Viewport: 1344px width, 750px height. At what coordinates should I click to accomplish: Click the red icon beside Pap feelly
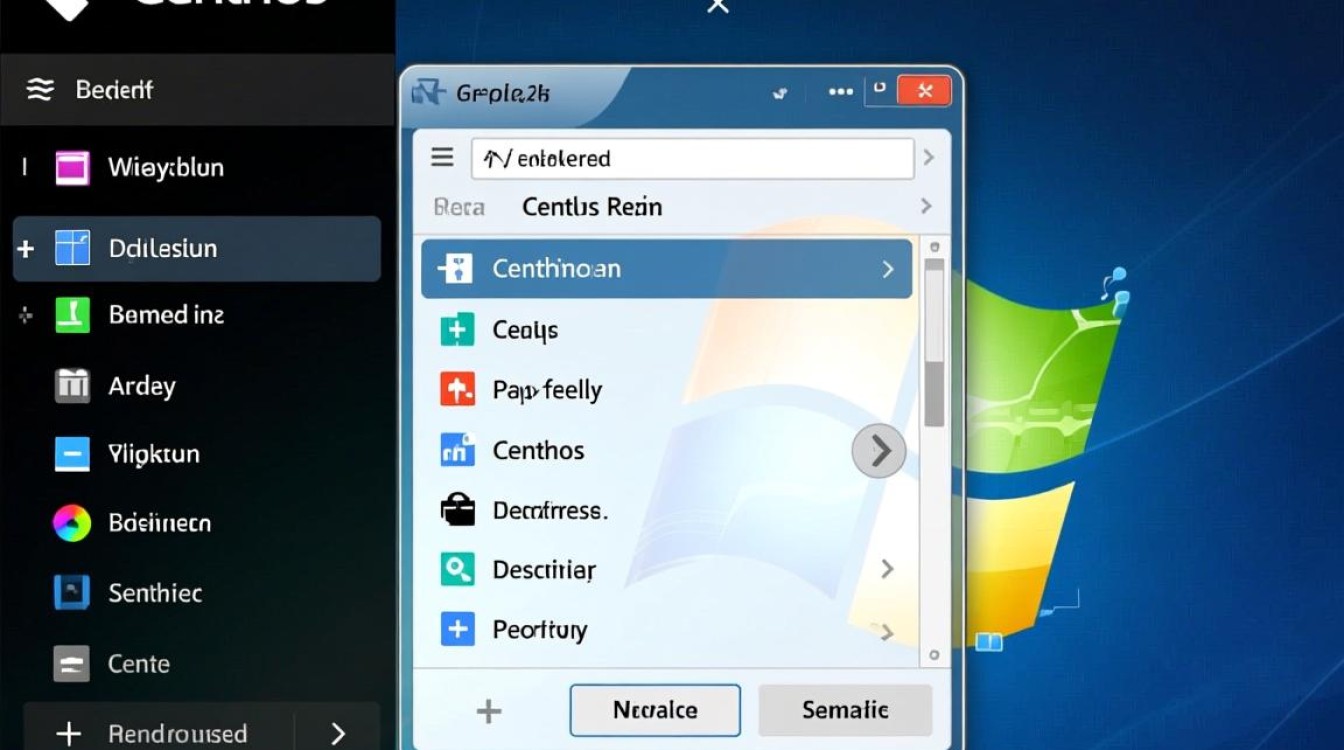(457, 389)
